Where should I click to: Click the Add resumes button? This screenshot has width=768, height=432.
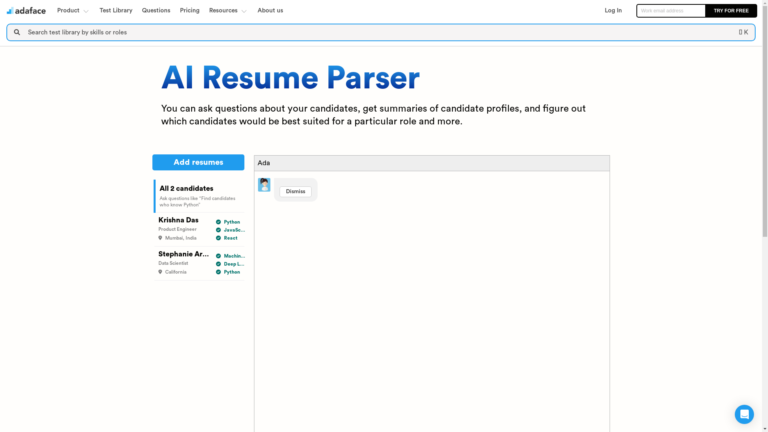pyautogui.click(x=198, y=162)
